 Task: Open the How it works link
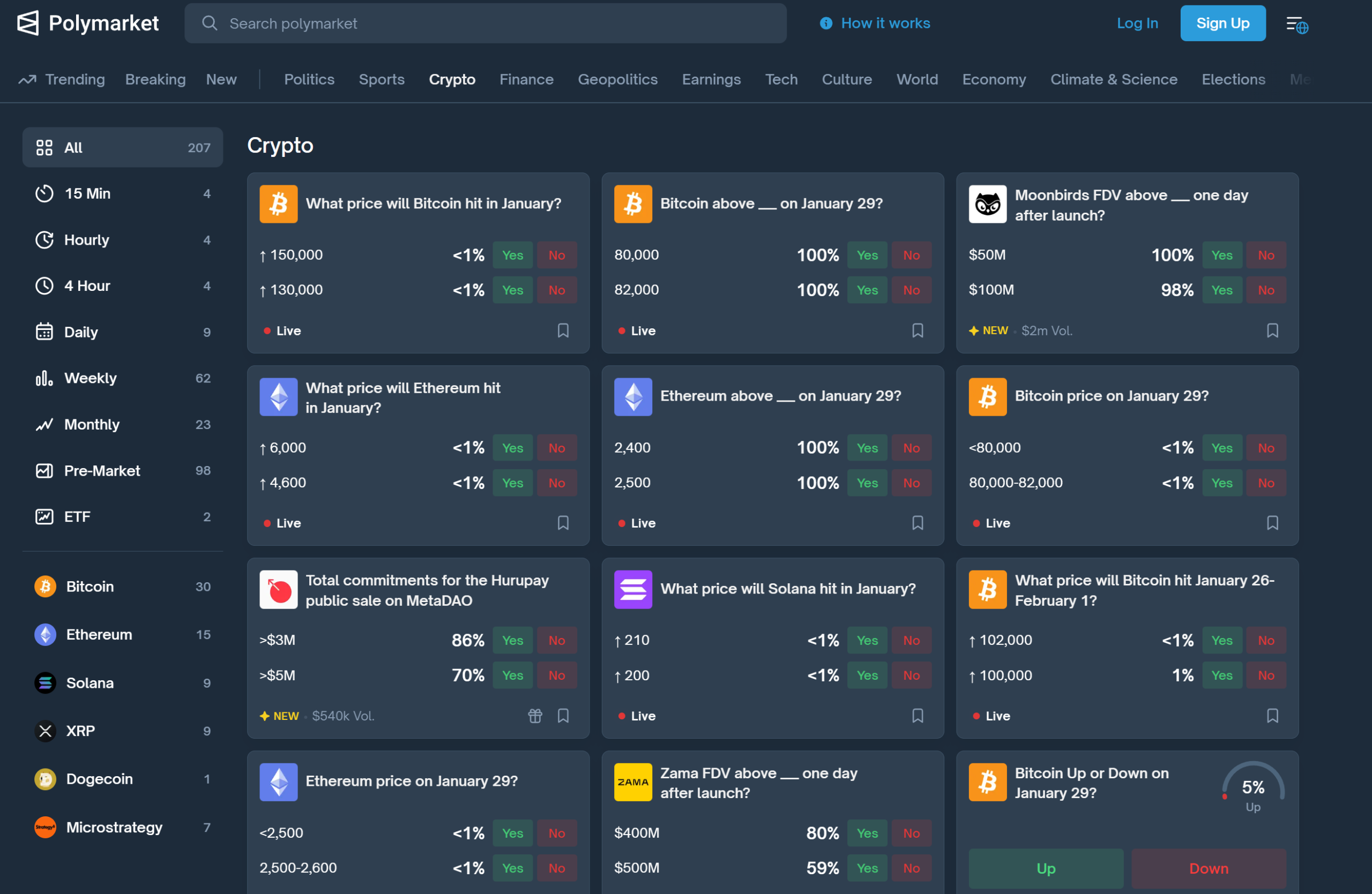[885, 23]
